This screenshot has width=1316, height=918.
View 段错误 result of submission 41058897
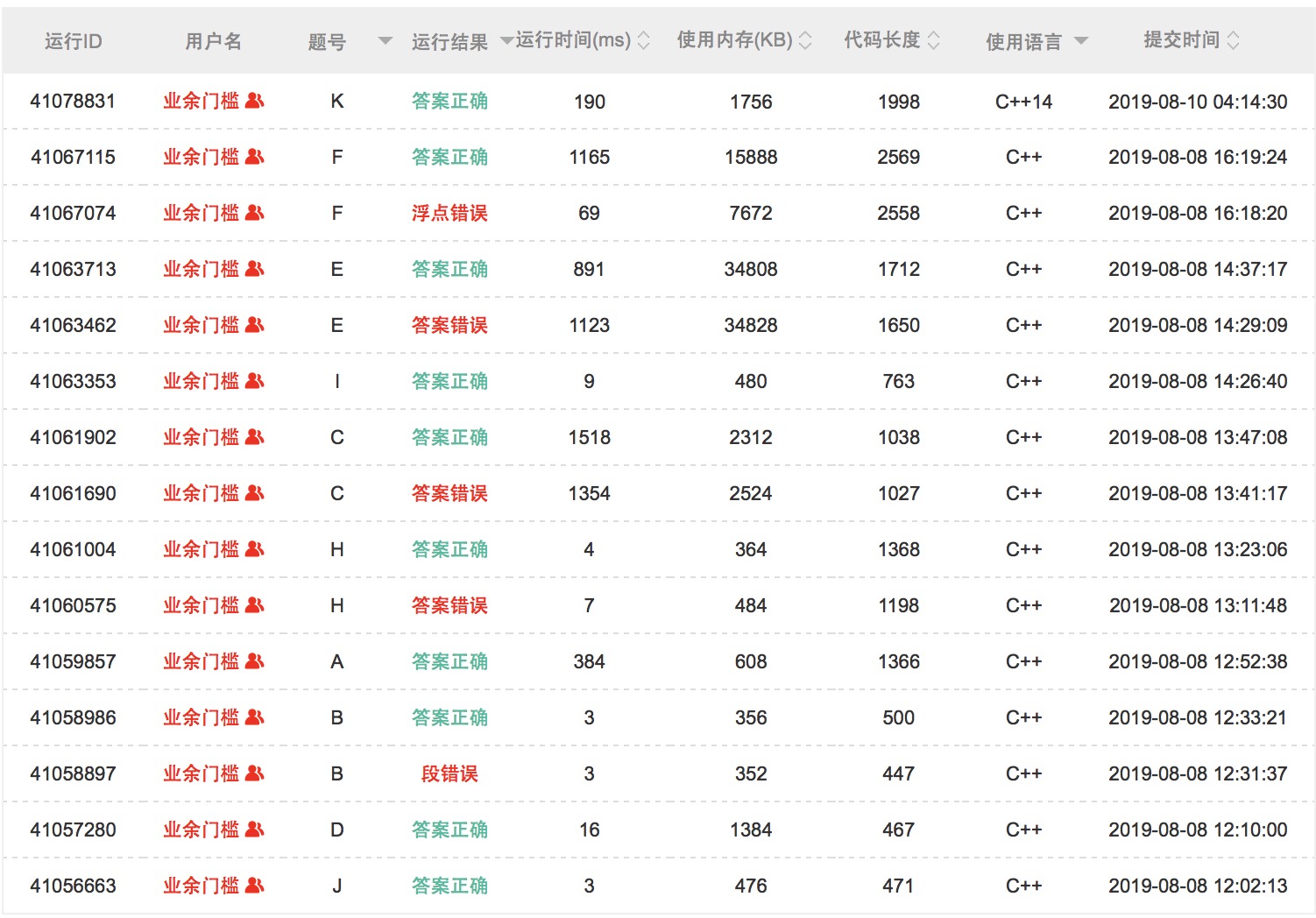click(x=449, y=773)
